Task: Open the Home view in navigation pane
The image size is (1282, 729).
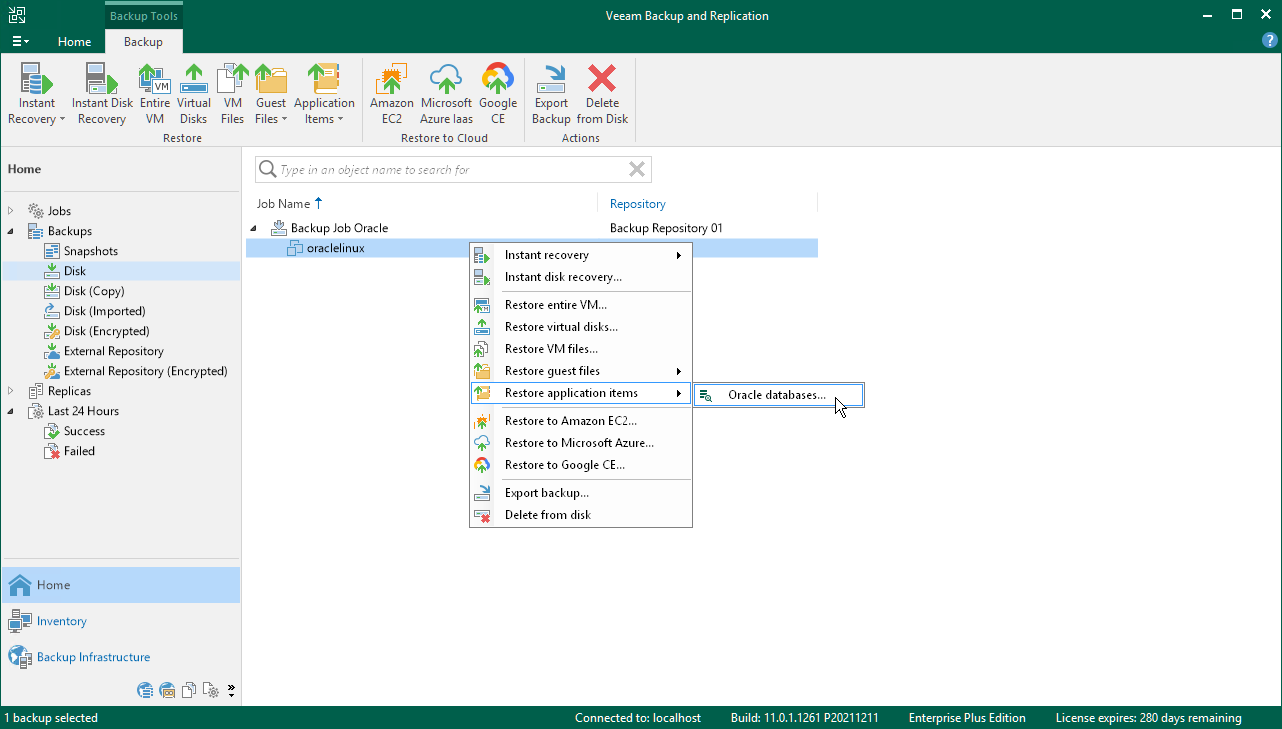Action: tap(121, 585)
